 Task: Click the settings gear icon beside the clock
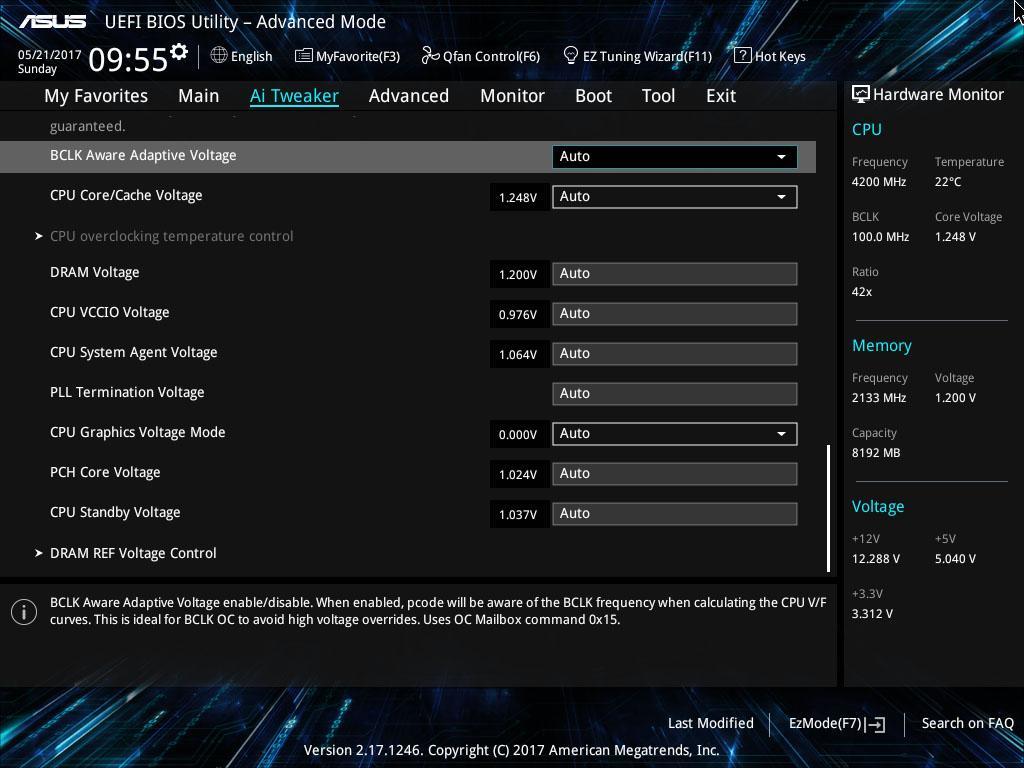179,52
